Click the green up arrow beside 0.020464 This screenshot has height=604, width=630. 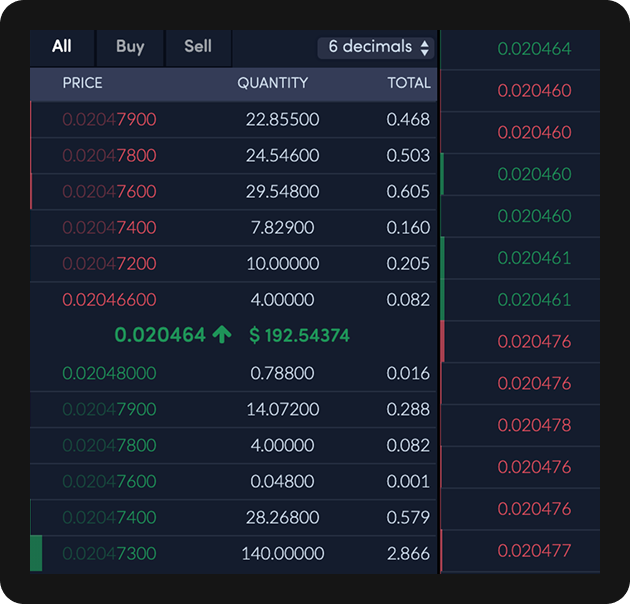221,335
